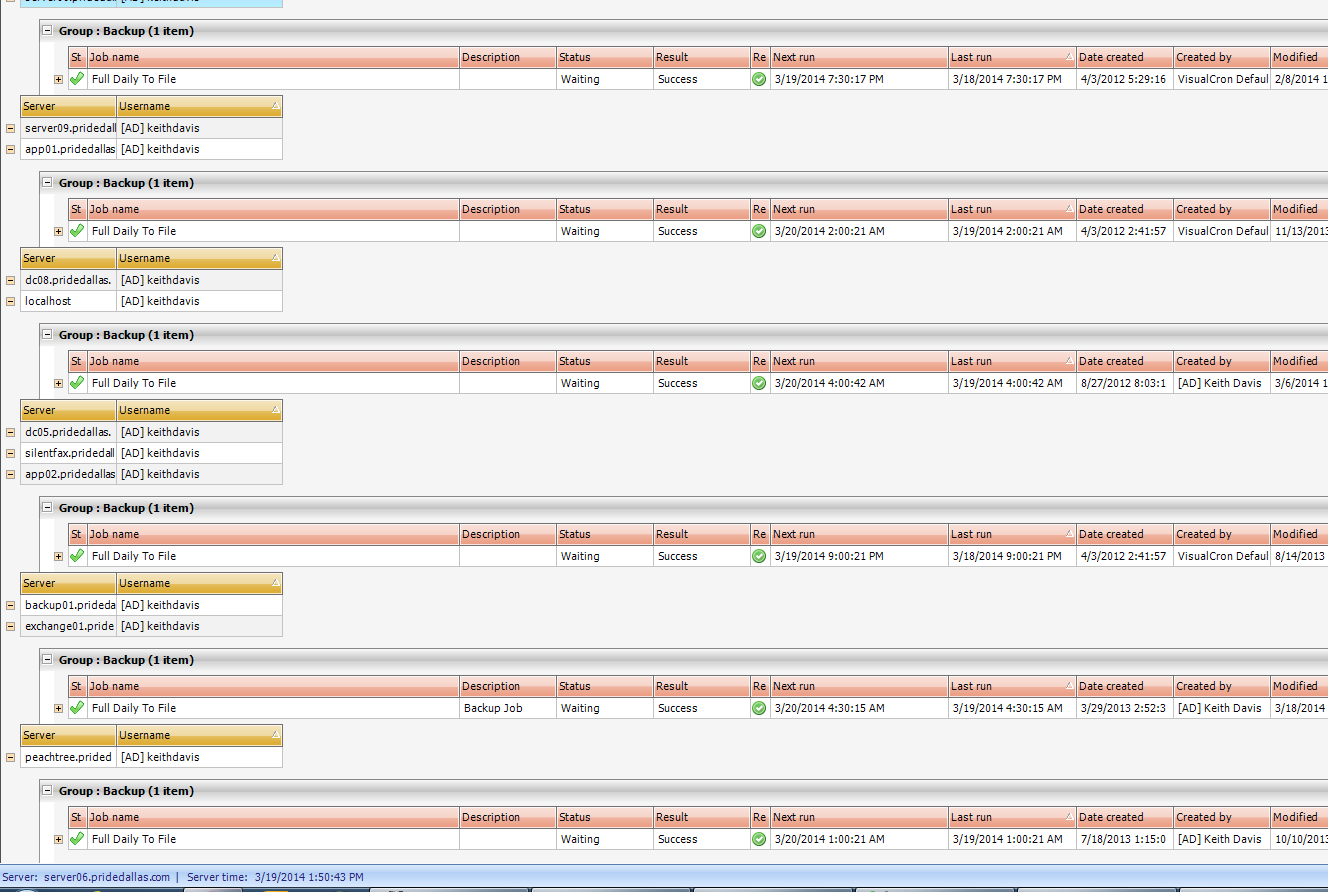The width and height of the screenshot is (1328, 892).
Task: Sort by Username column above the peachtree row
Action: click(198, 735)
